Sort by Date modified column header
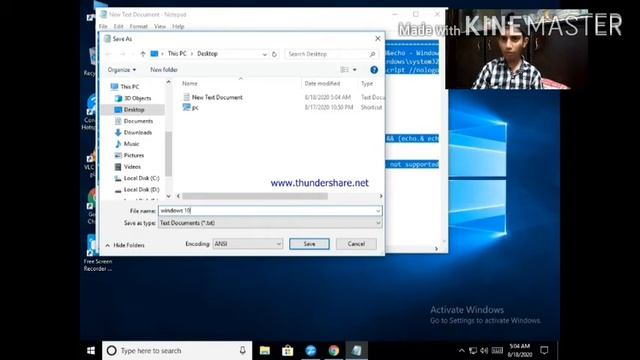 pyautogui.click(x=322, y=83)
